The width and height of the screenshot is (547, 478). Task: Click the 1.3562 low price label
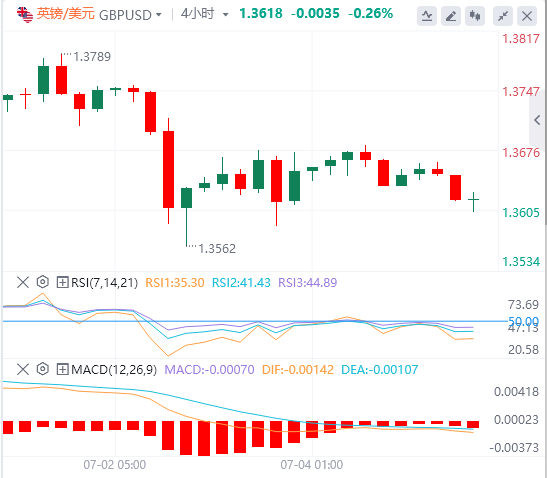coord(217,248)
